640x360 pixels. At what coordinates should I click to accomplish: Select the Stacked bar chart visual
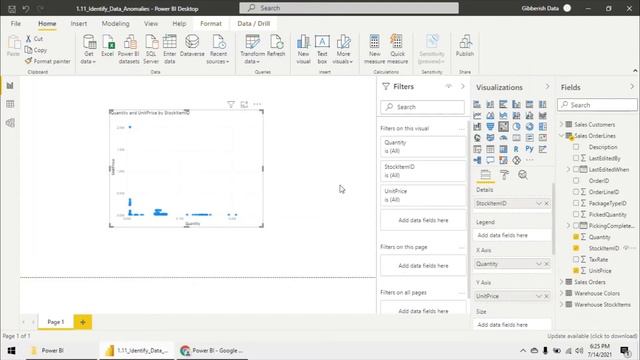(x=477, y=104)
